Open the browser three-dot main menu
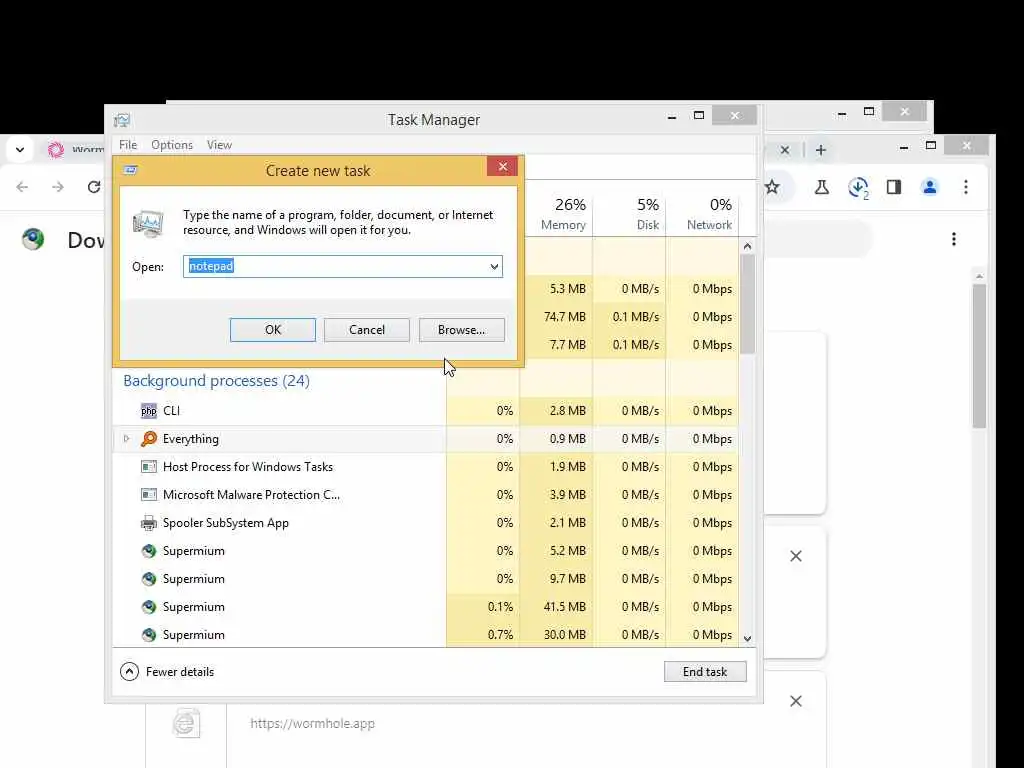 coord(966,187)
